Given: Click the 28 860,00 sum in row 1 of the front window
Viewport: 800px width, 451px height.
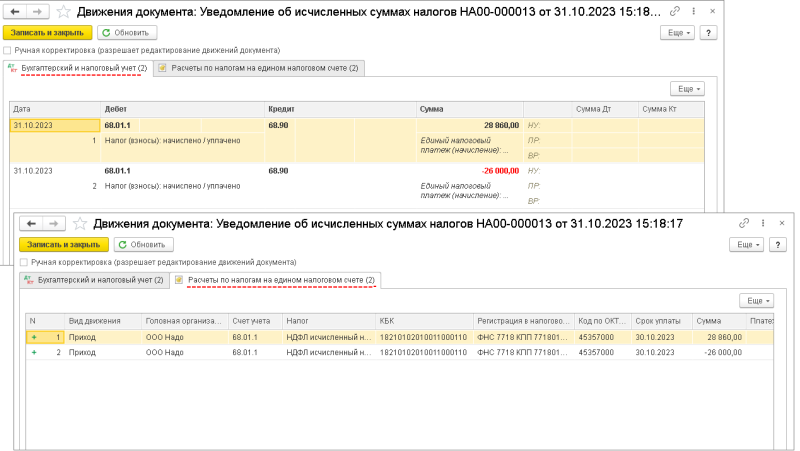Looking at the screenshot, I should click(x=724, y=337).
